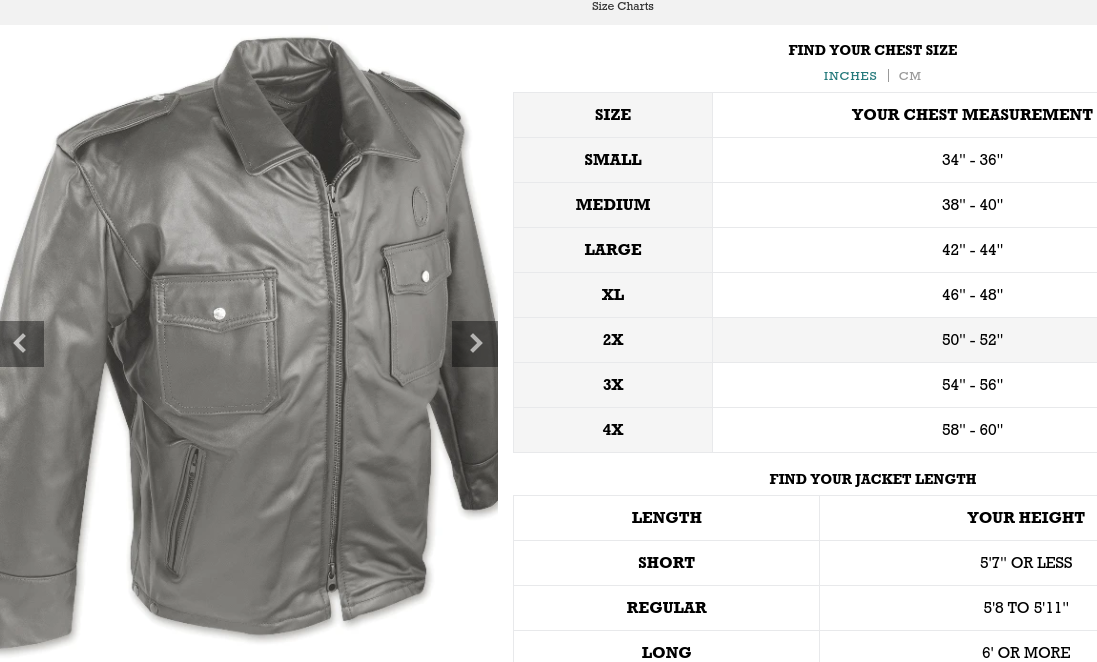Click the LONG jacket length row

pyautogui.click(x=805, y=647)
